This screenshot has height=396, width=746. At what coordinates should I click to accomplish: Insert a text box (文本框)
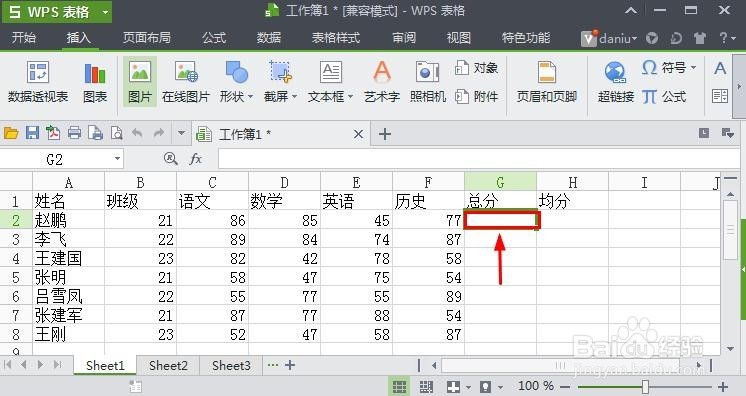[330, 82]
